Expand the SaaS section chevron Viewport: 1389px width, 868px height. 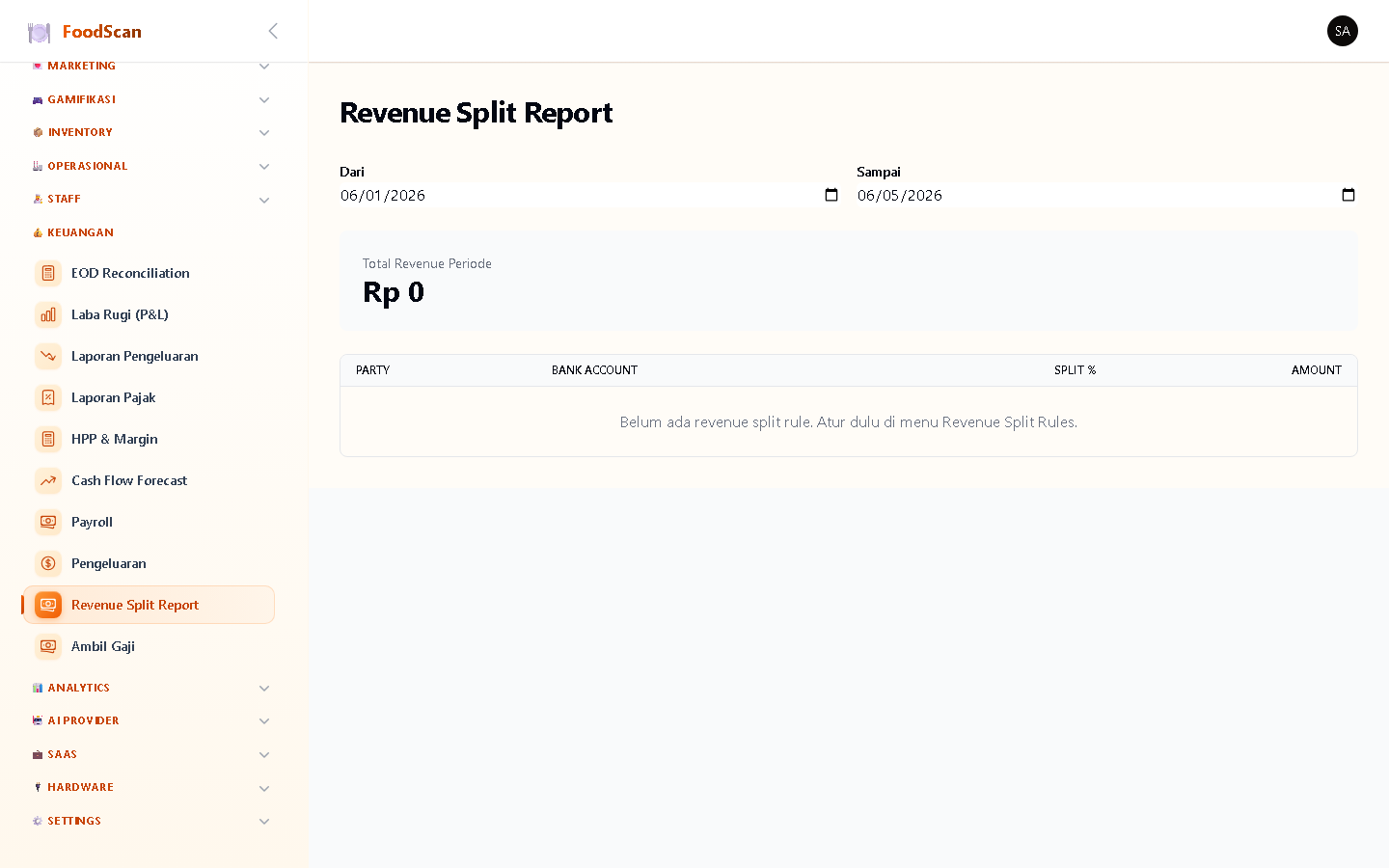tap(264, 755)
